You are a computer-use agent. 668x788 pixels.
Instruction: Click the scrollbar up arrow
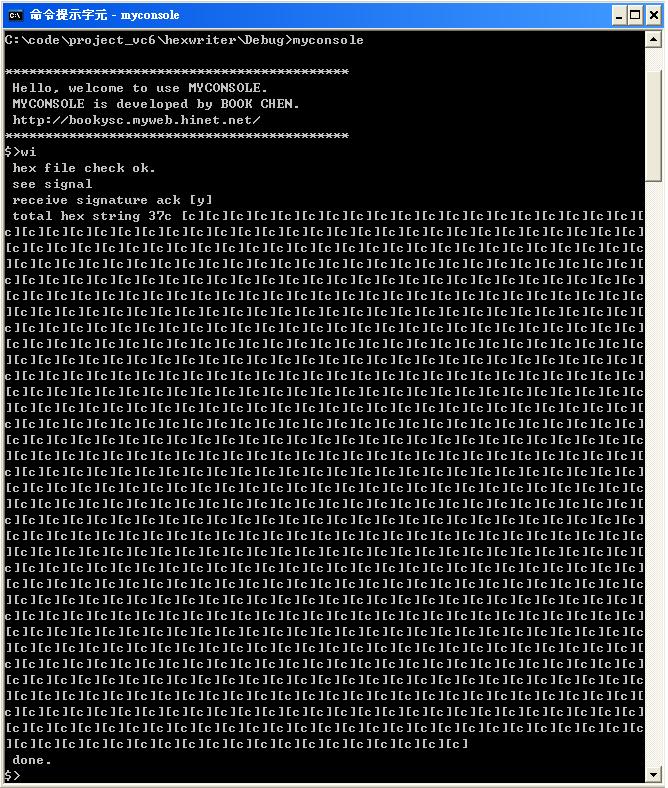pos(653,40)
